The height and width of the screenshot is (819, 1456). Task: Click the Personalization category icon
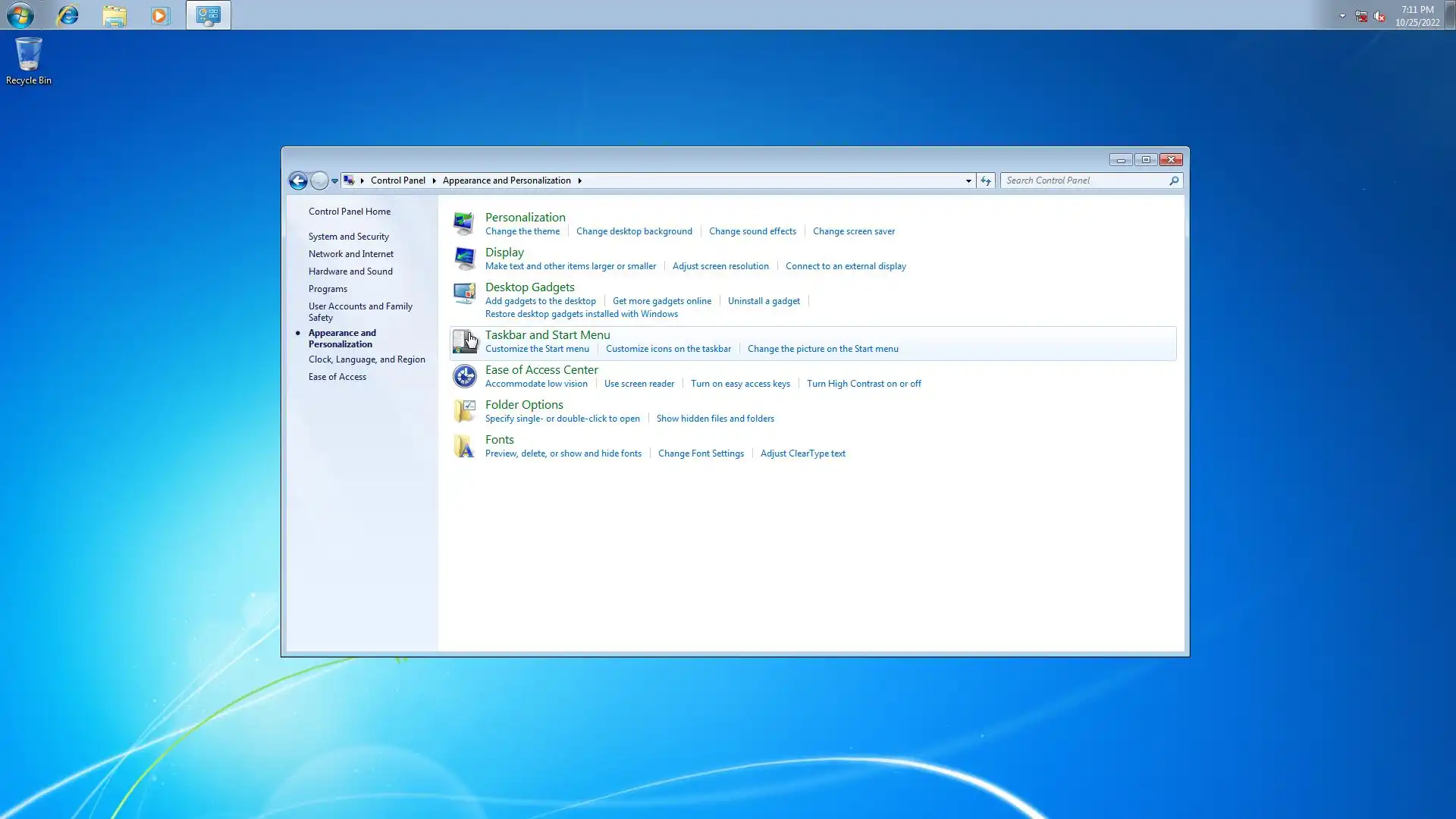coord(464,224)
